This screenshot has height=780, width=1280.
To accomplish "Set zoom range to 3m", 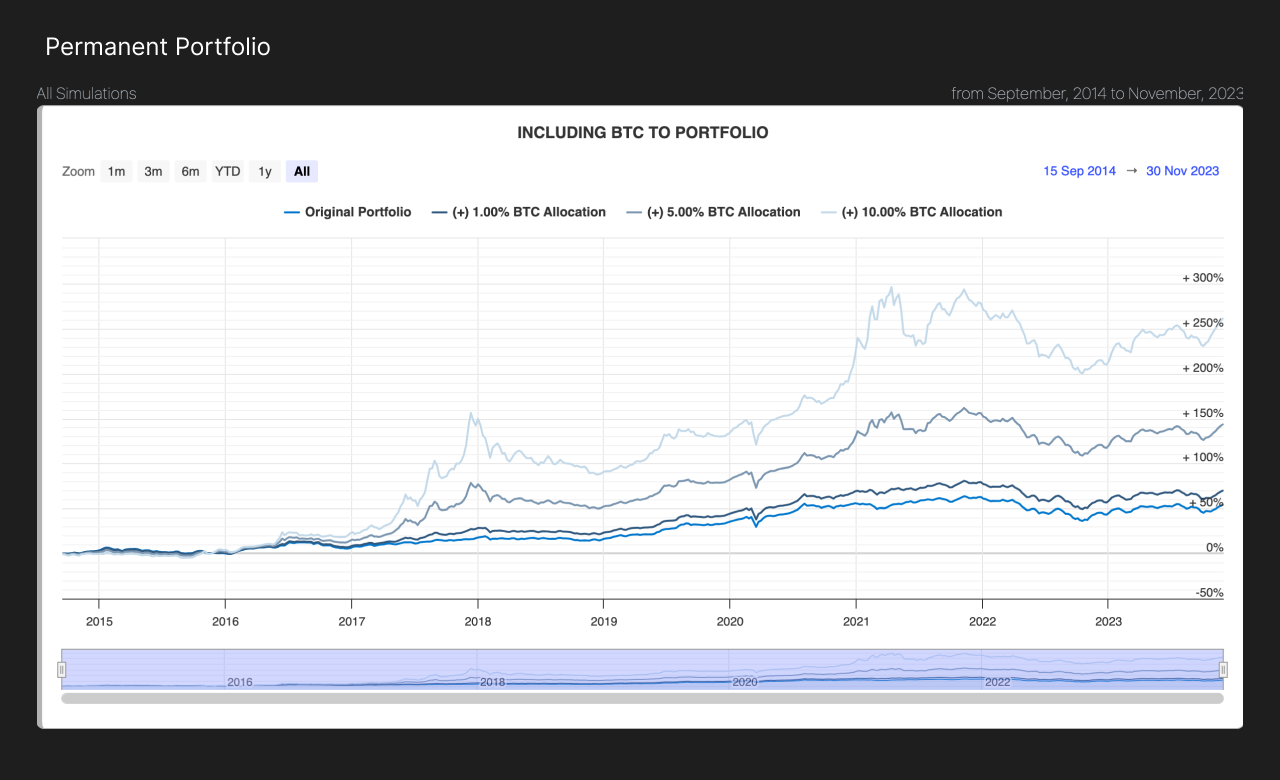I will tap(153, 171).
